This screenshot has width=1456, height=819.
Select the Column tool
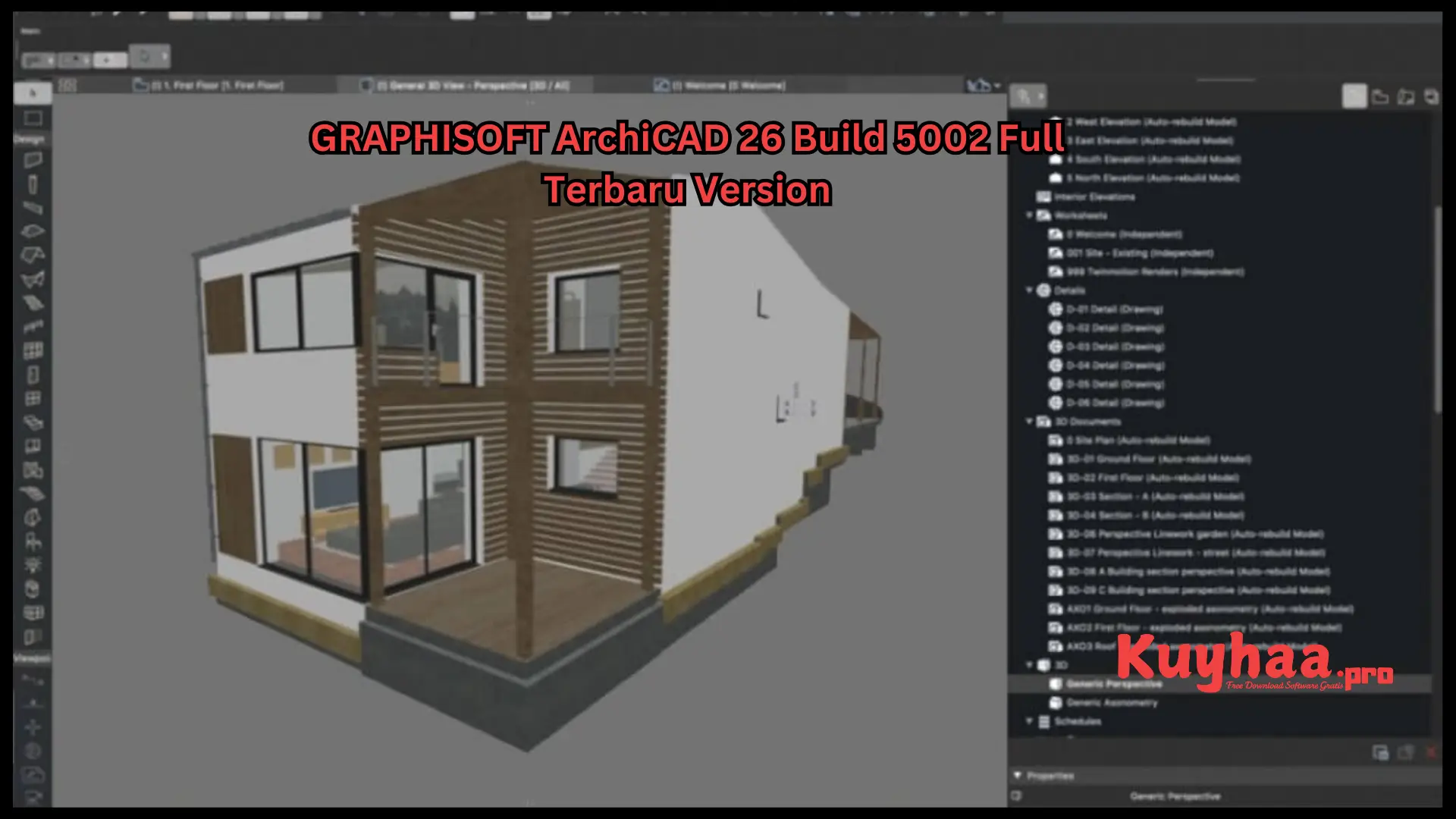point(33,184)
